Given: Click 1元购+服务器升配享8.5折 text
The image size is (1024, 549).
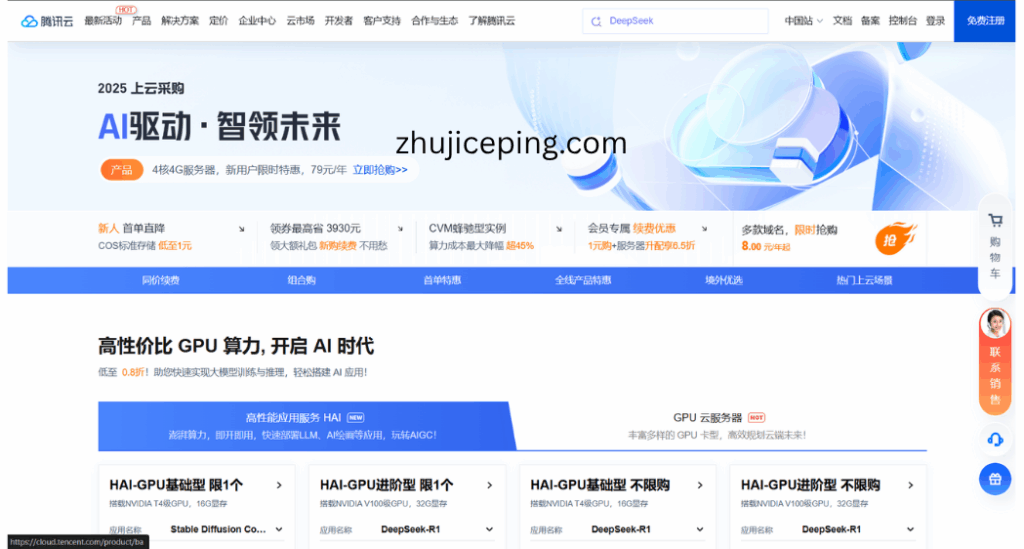Looking at the screenshot, I should click(x=641, y=246).
